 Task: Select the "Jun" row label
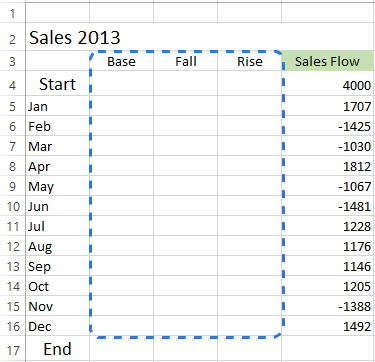click(57, 206)
